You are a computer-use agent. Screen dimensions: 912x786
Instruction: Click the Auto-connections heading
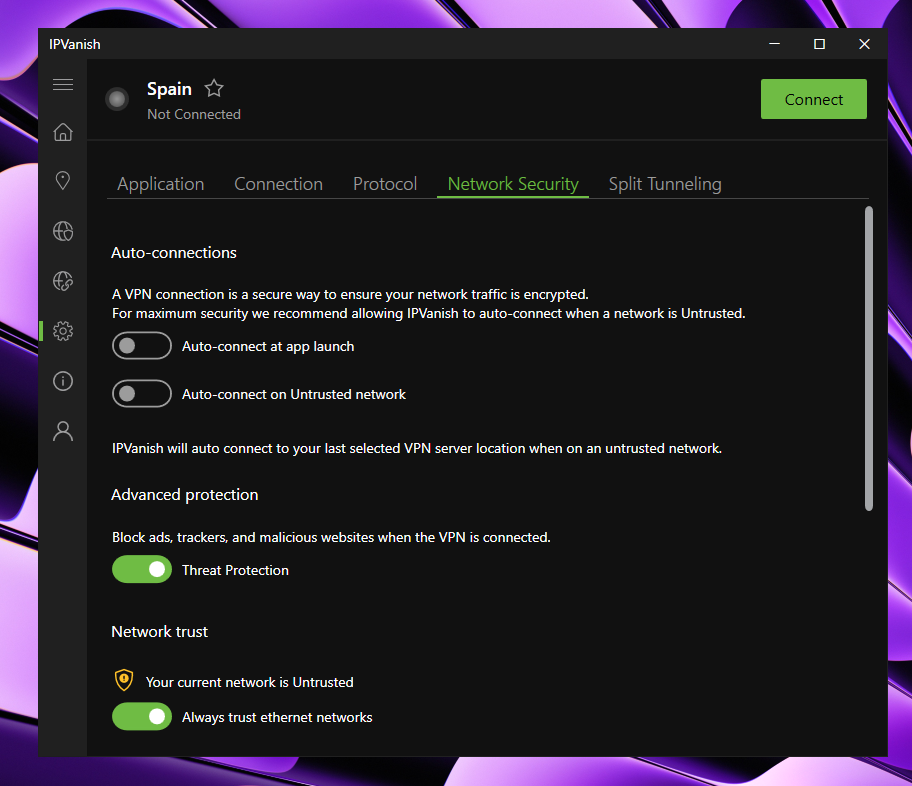(x=174, y=252)
